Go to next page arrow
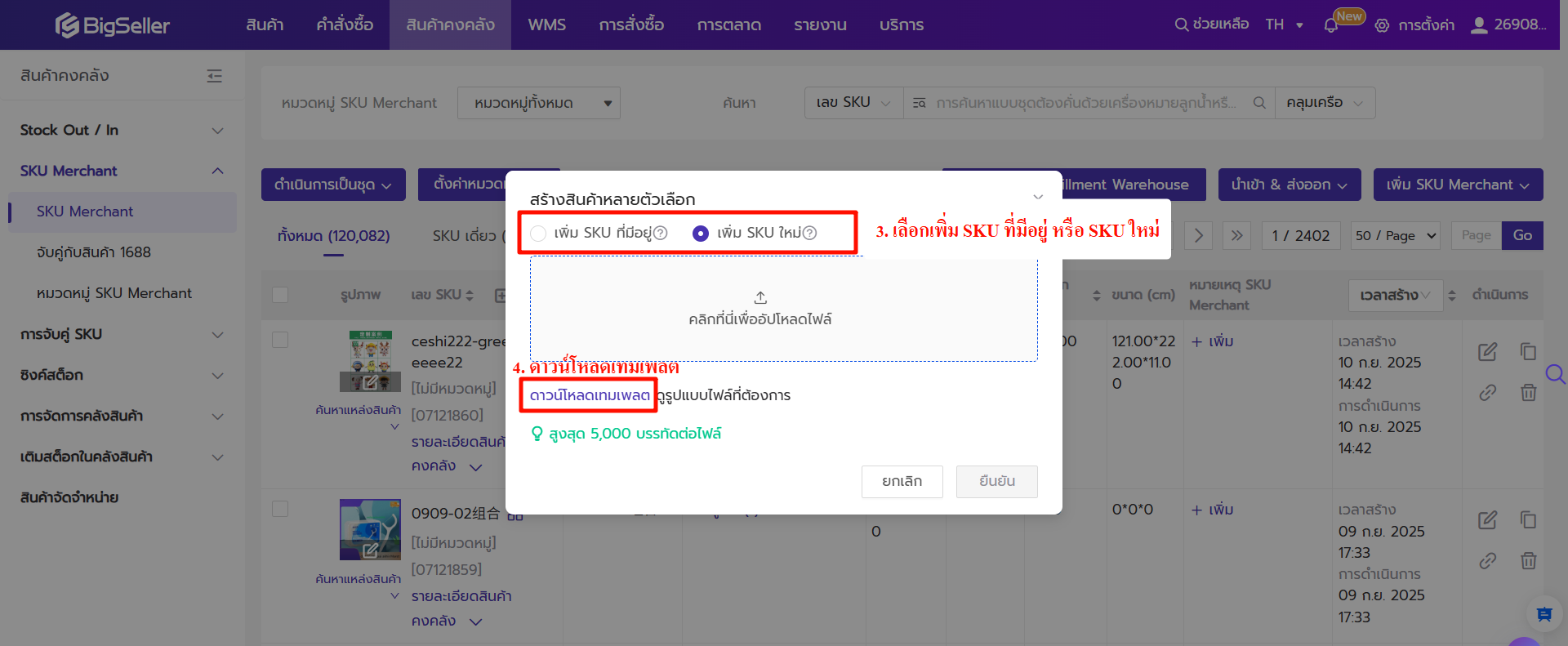Screen dimensions: 1568x646 pyautogui.click(x=1198, y=235)
